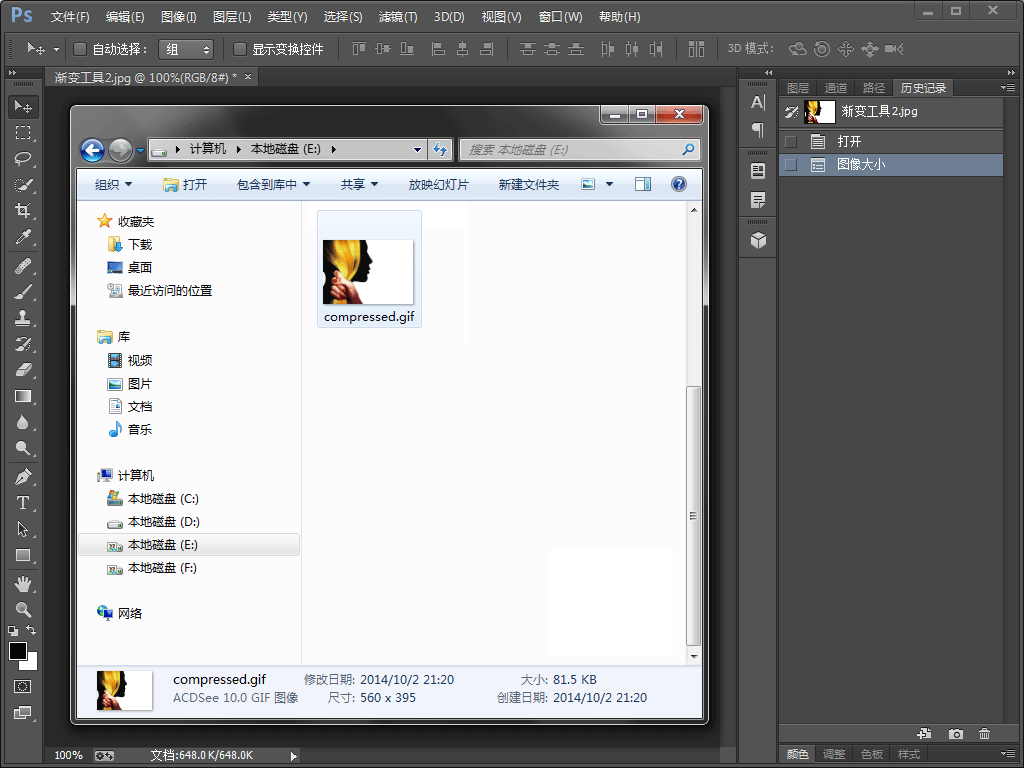Select the Gradient tool

[23, 396]
